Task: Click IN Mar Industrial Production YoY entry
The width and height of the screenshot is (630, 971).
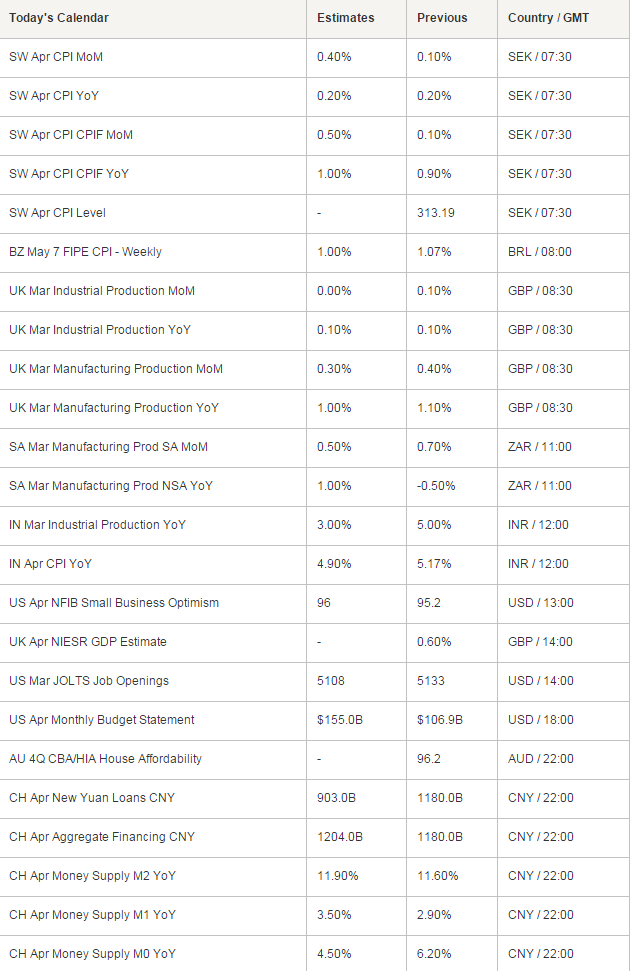Action: coord(97,525)
